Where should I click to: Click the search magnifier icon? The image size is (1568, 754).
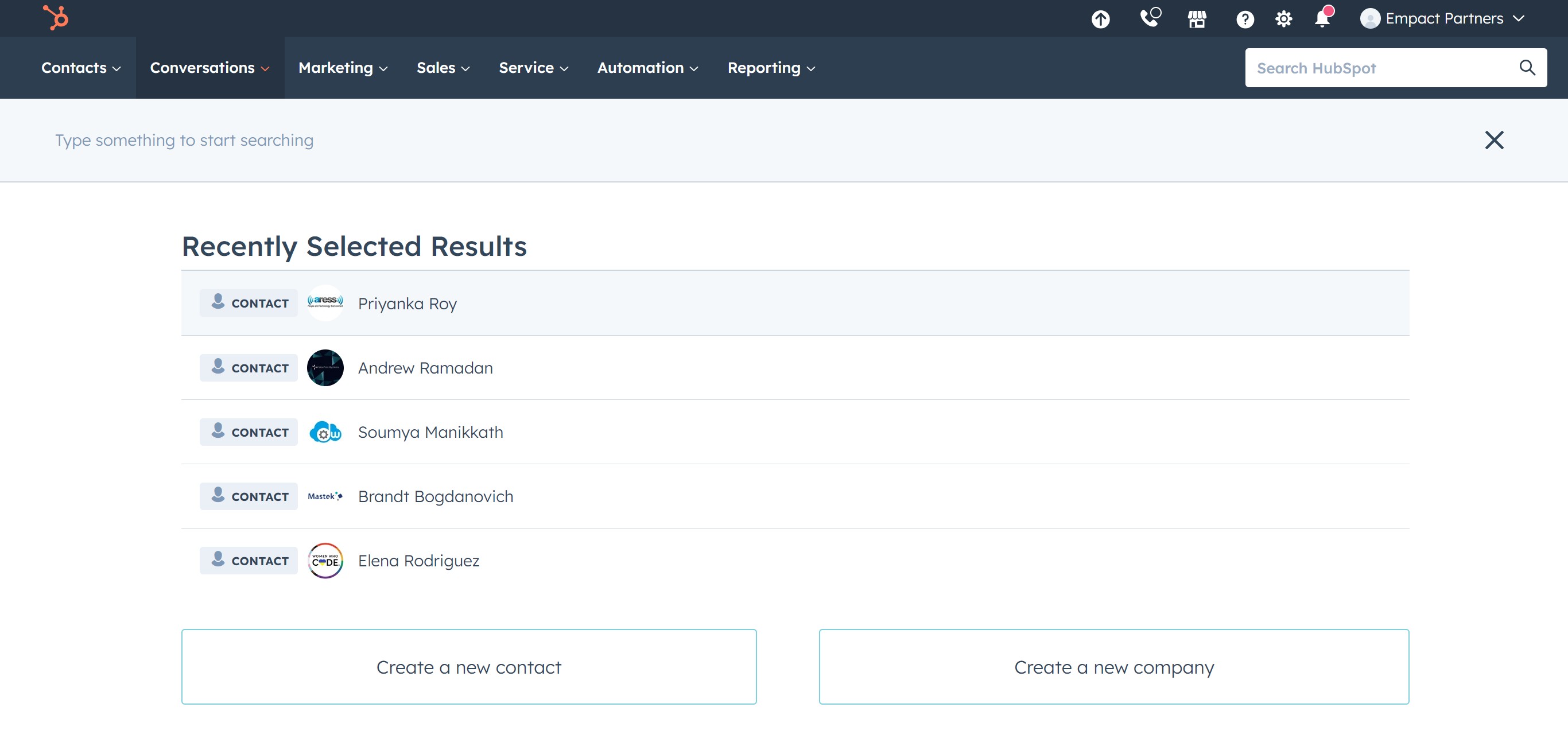click(x=1527, y=68)
